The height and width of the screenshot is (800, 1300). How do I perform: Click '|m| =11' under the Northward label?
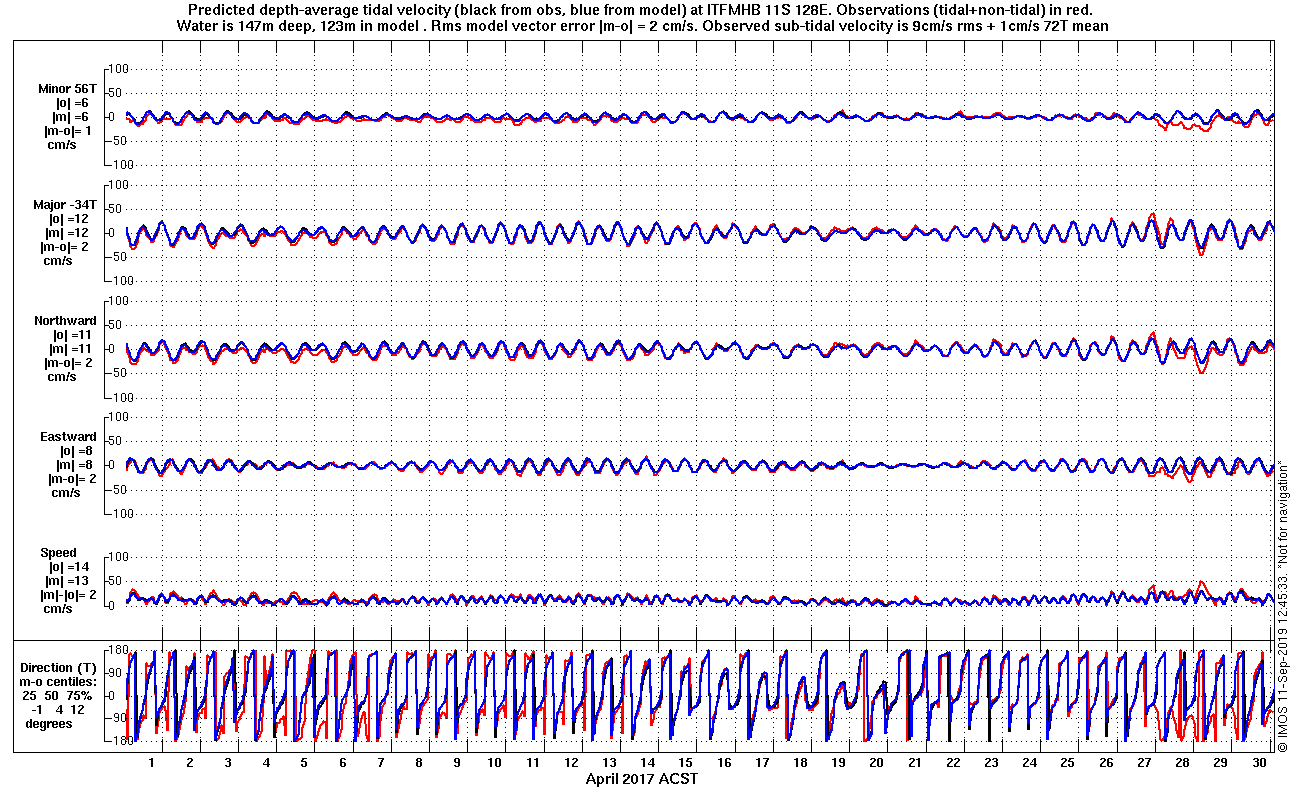71,348
